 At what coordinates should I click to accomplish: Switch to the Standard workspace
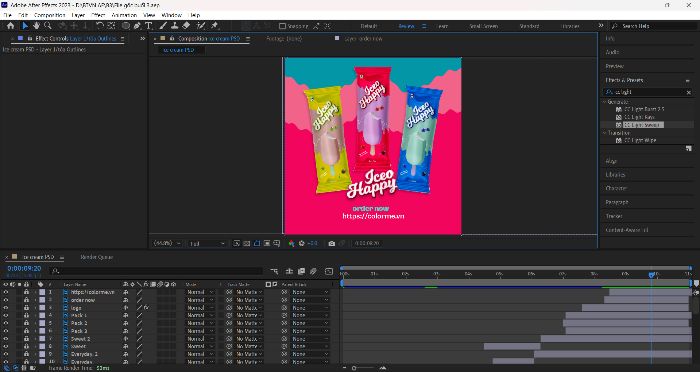[529, 26]
